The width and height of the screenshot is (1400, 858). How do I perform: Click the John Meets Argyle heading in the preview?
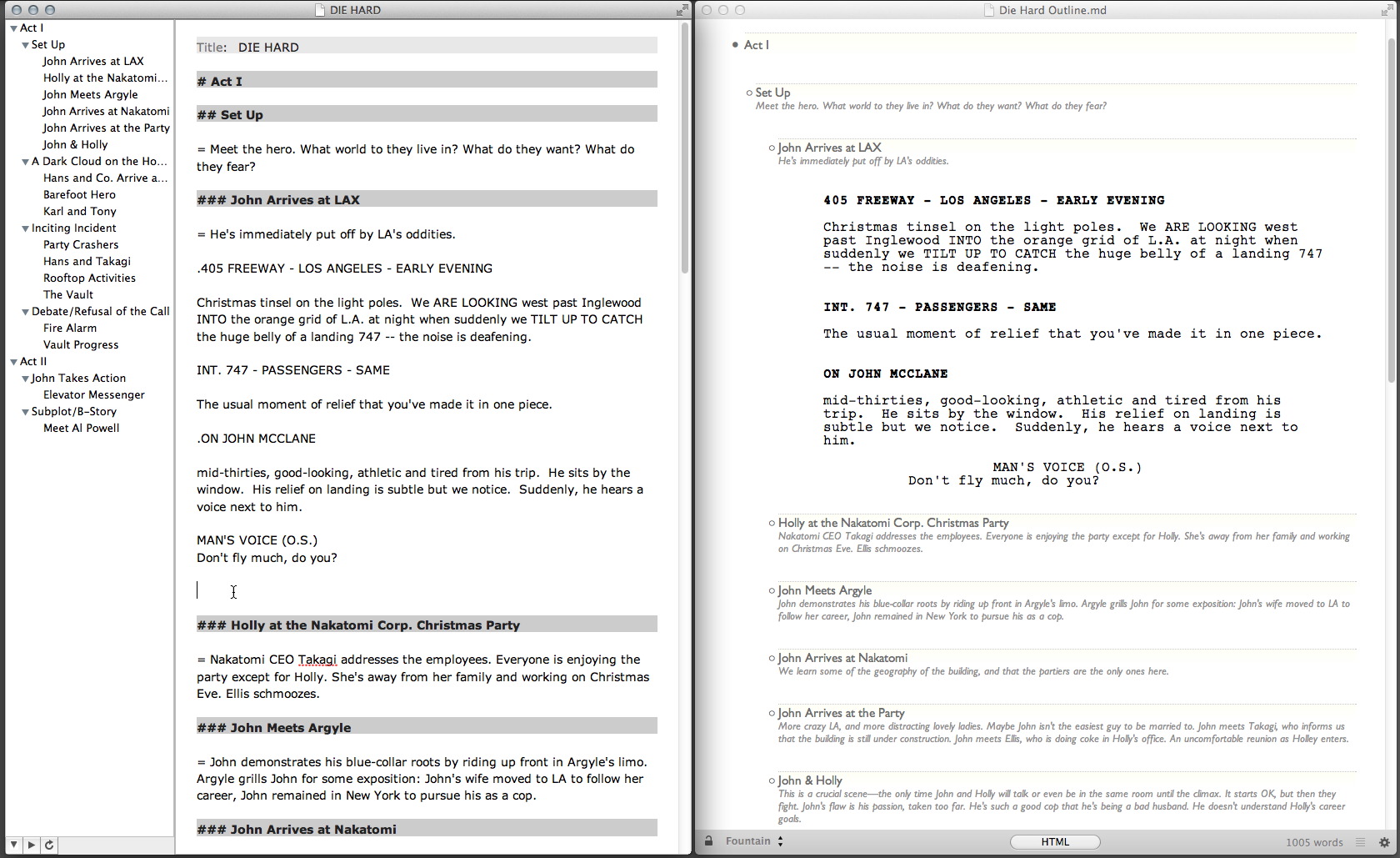click(825, 590)
